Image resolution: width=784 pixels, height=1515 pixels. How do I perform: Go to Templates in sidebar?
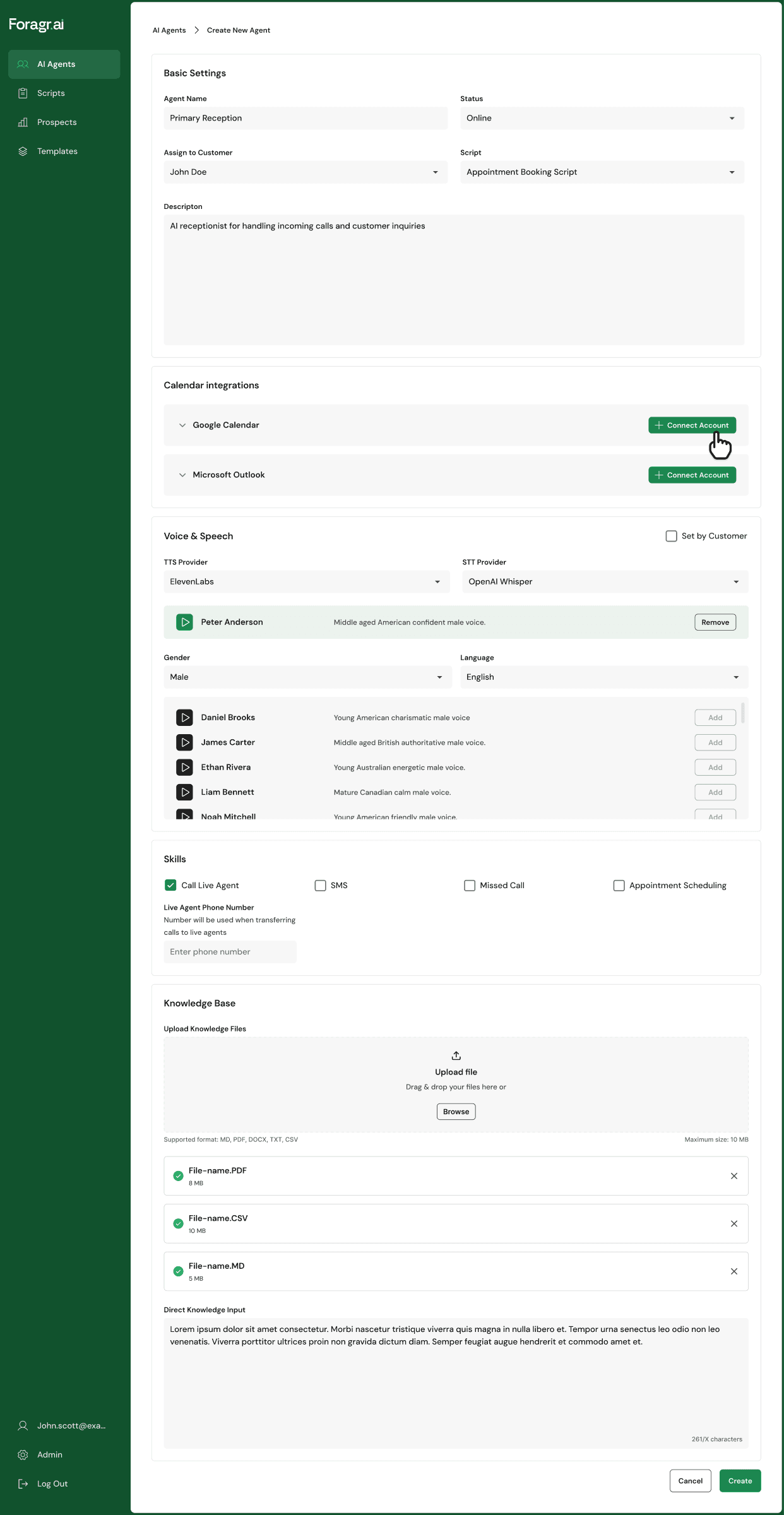64,151
